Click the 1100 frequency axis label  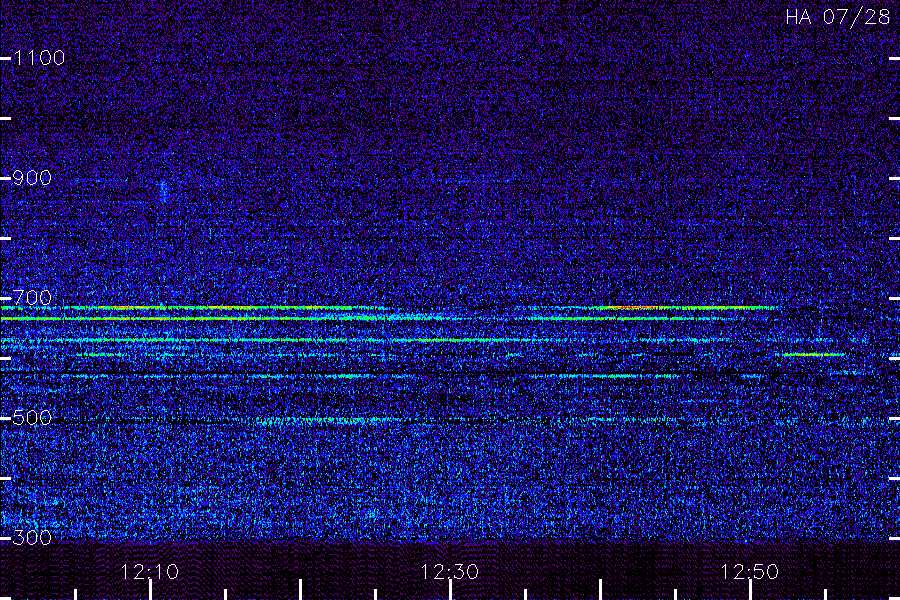39,57
